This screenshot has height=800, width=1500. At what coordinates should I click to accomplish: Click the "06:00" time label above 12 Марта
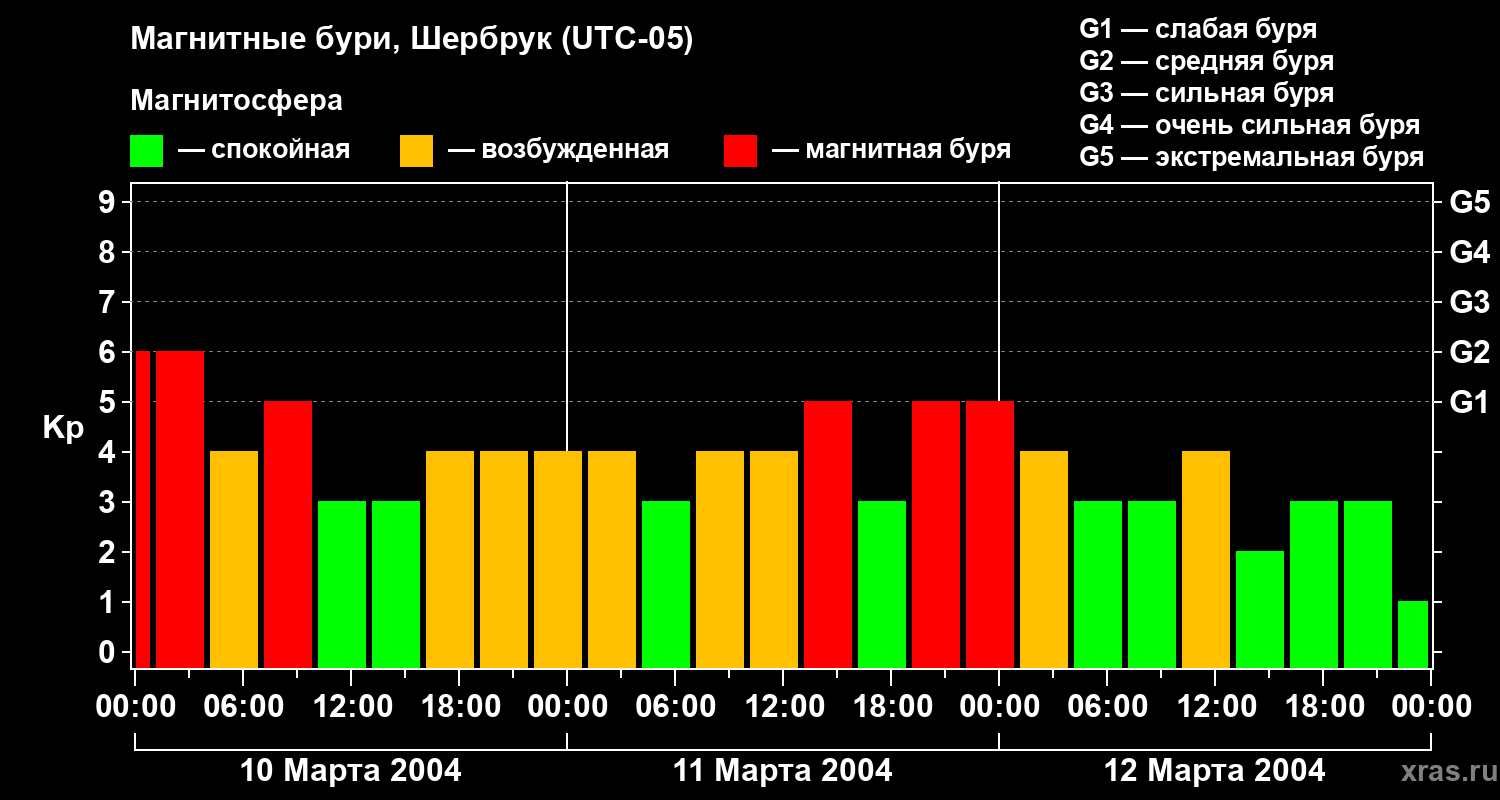(1107, 707)
